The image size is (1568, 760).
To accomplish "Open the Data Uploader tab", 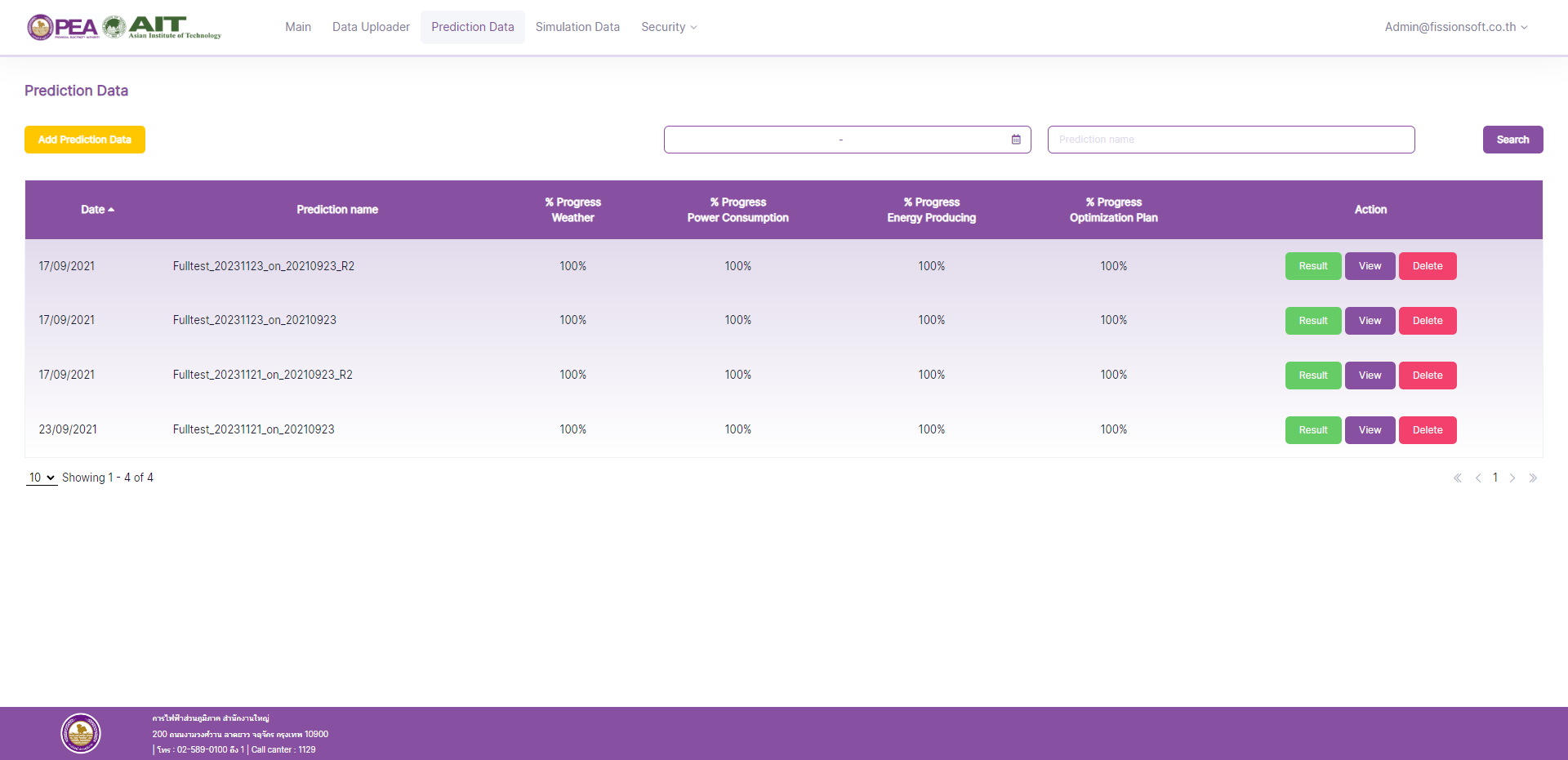I will [371, 27].
